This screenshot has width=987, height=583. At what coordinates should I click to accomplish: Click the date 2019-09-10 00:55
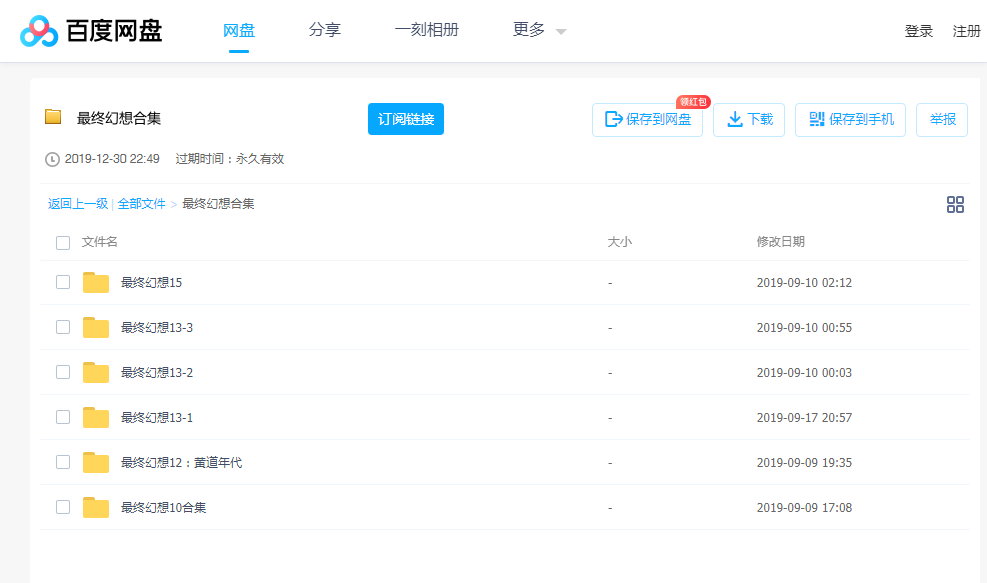(804, 327)
